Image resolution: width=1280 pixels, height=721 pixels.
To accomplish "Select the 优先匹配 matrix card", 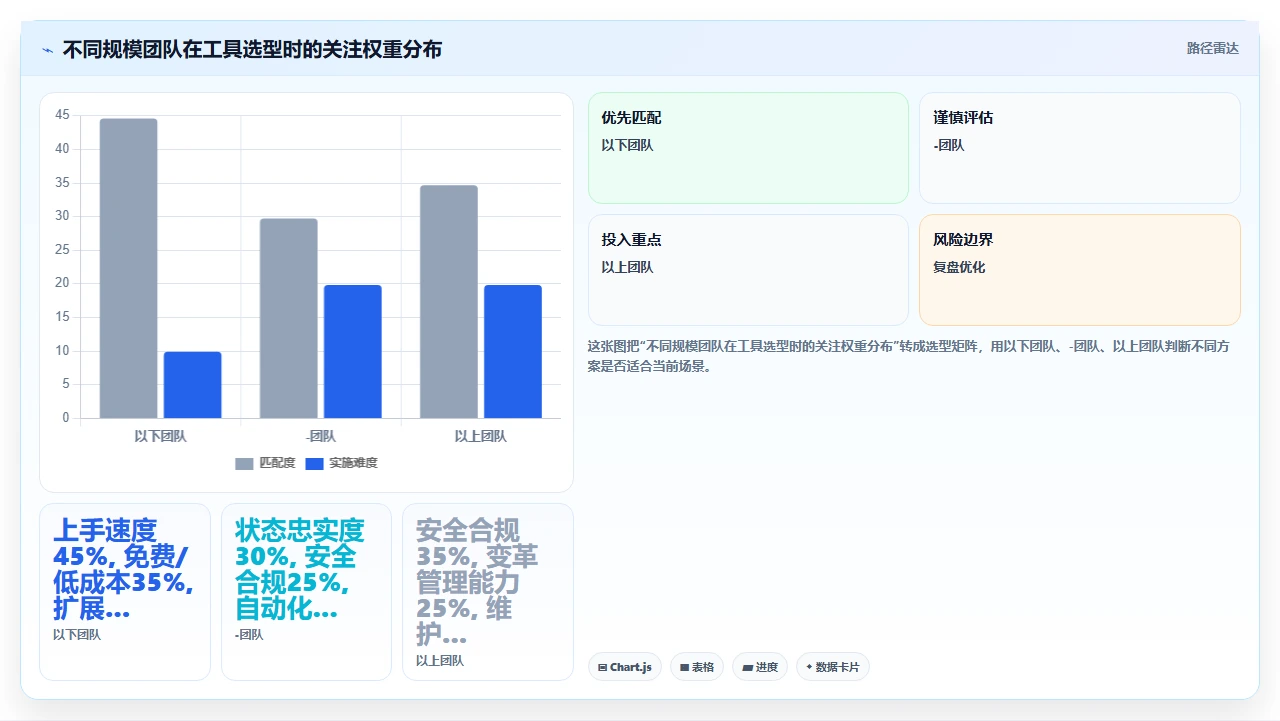I will click(748, 148).
